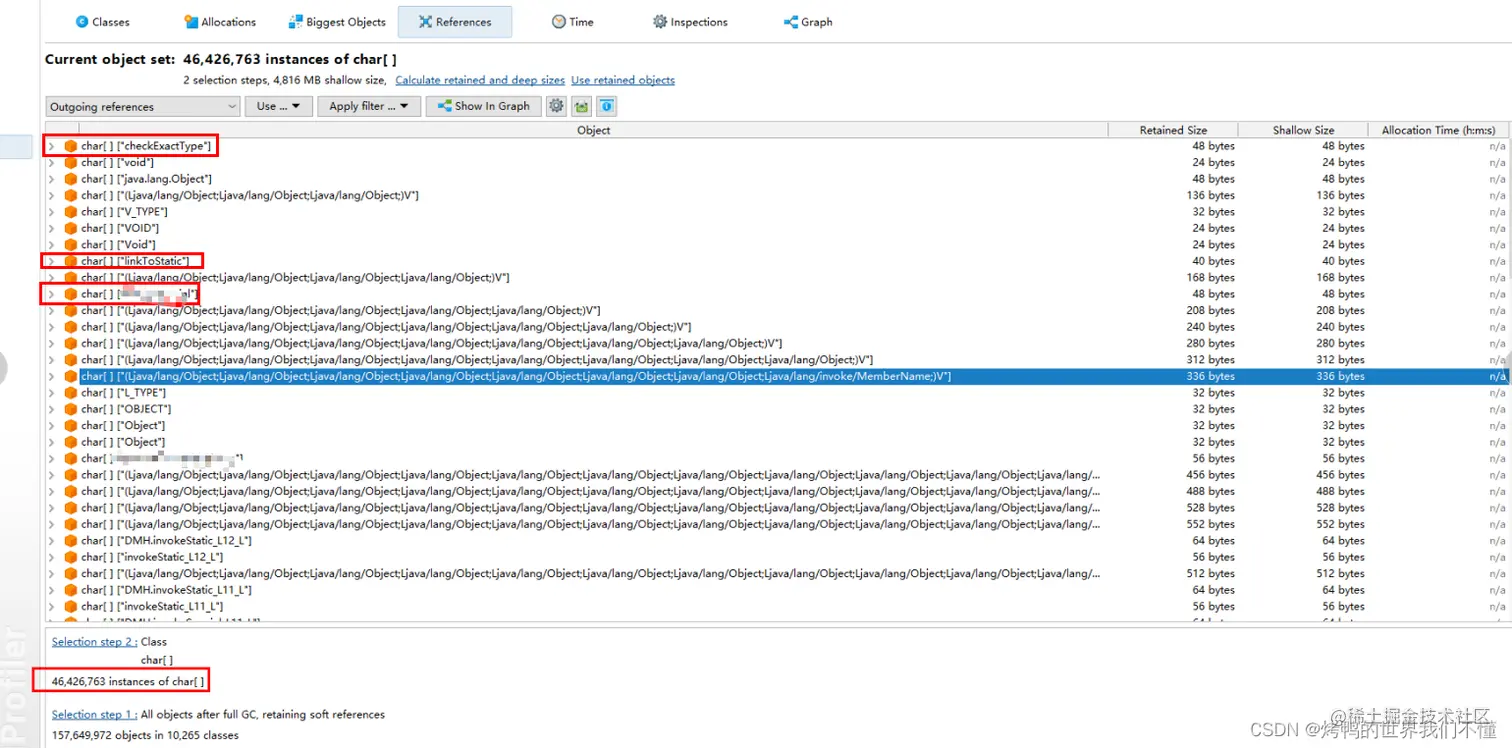
Task: Sort by Retained Size column header
Action: click(x=1173, y=130)
